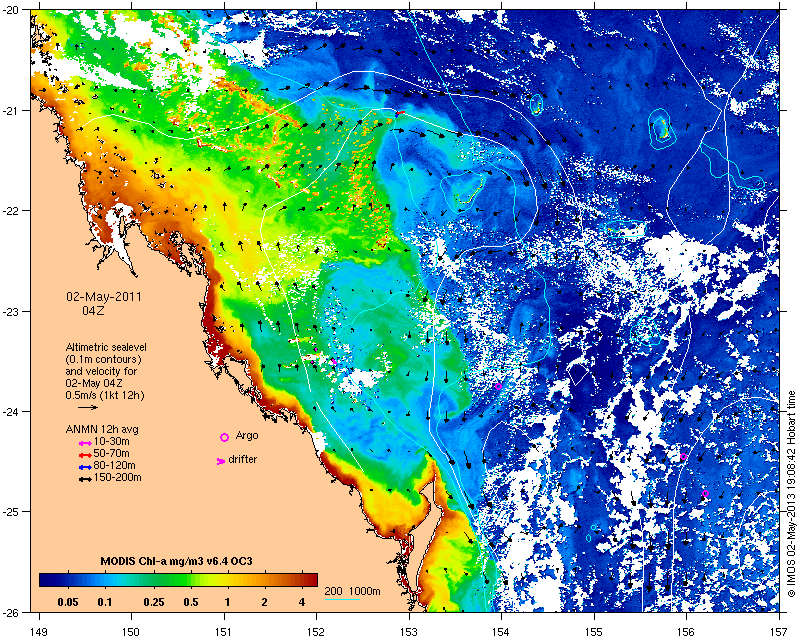800x640 pixels.
Task: Click the 0.5m/s velocity scale arrow
Action: (x=88, y=407)
